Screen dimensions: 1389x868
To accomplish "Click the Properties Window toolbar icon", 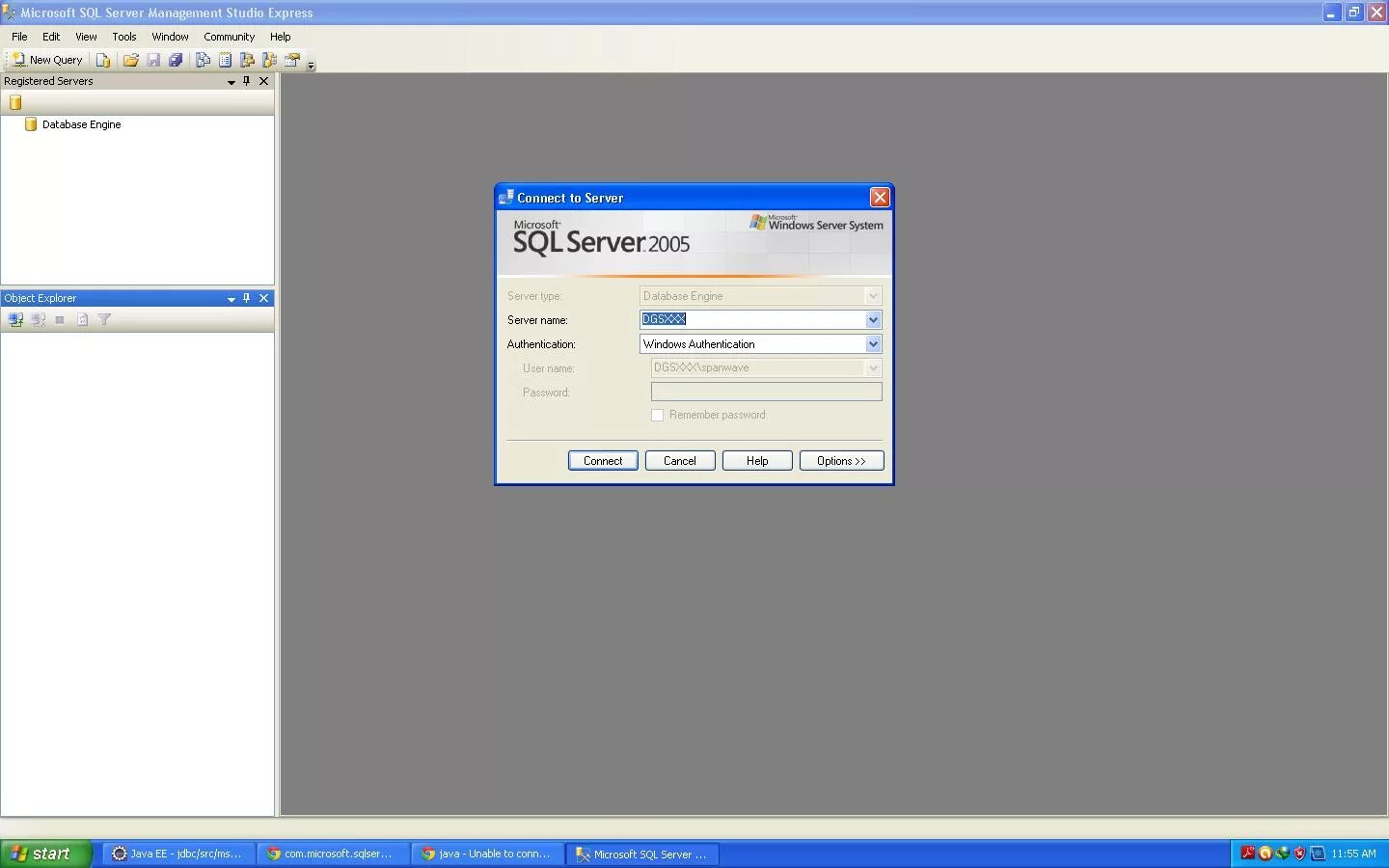I will [292, 60].
